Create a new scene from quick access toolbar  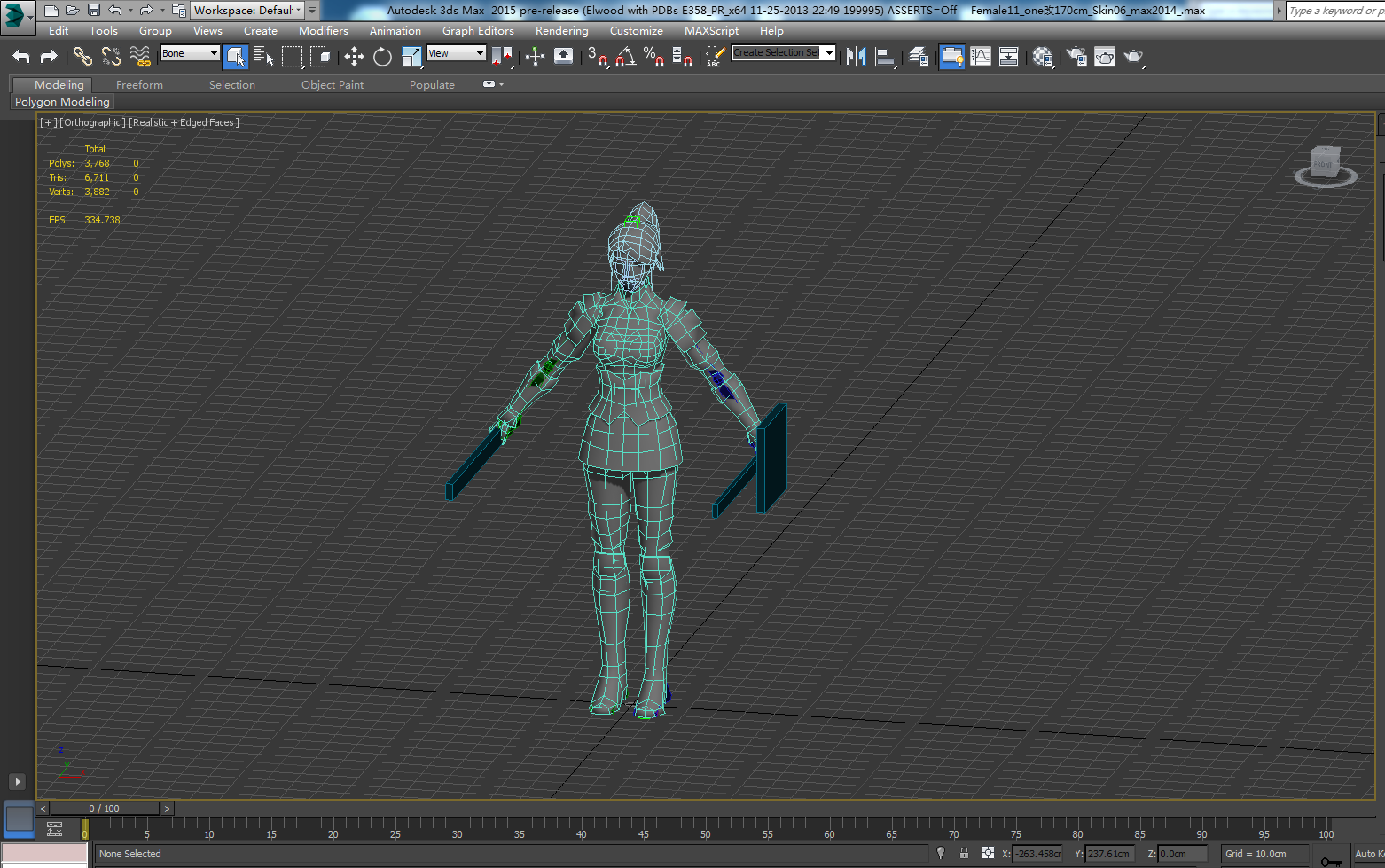pos(51,11)
